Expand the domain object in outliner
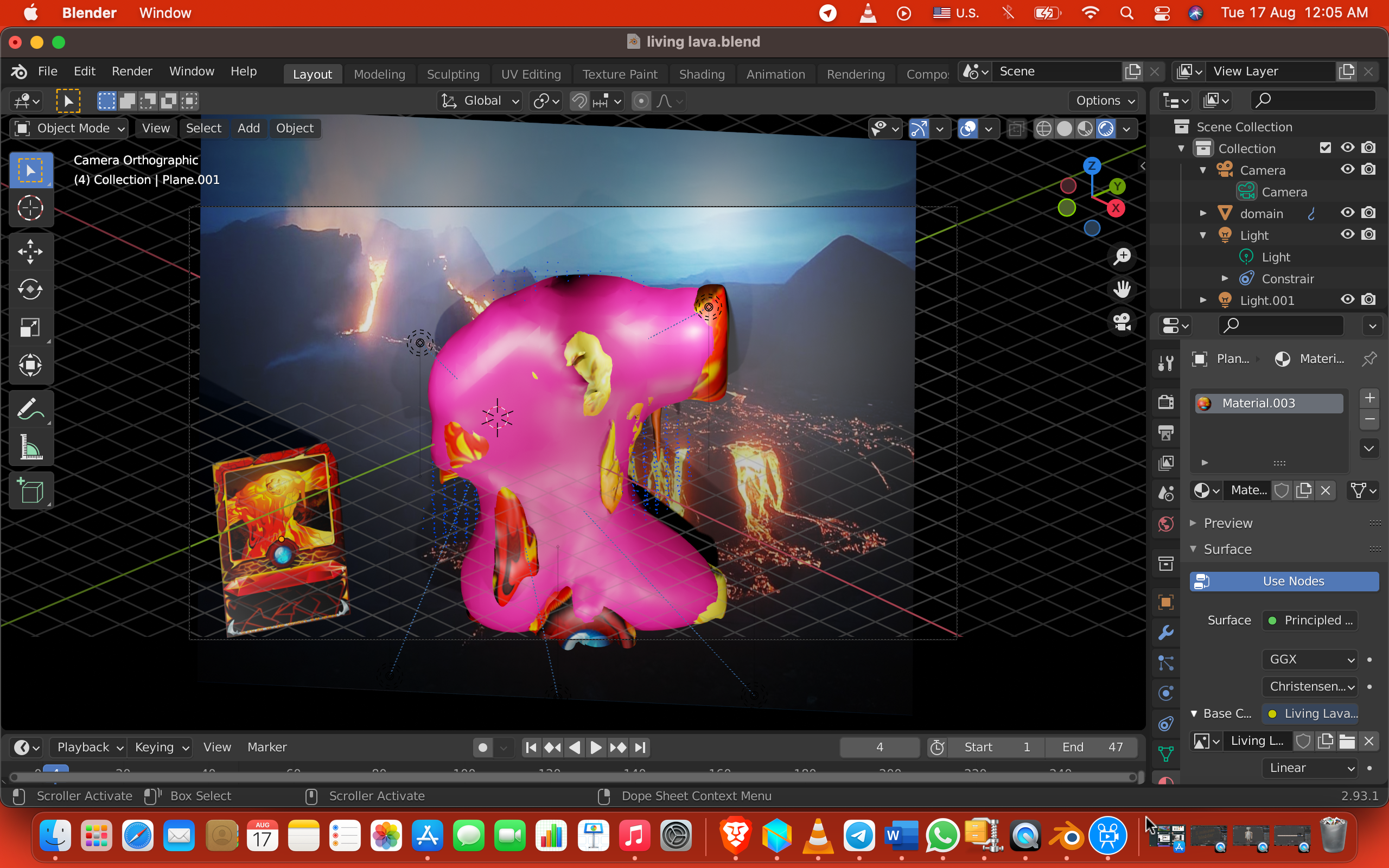 tap(1203, 213)
